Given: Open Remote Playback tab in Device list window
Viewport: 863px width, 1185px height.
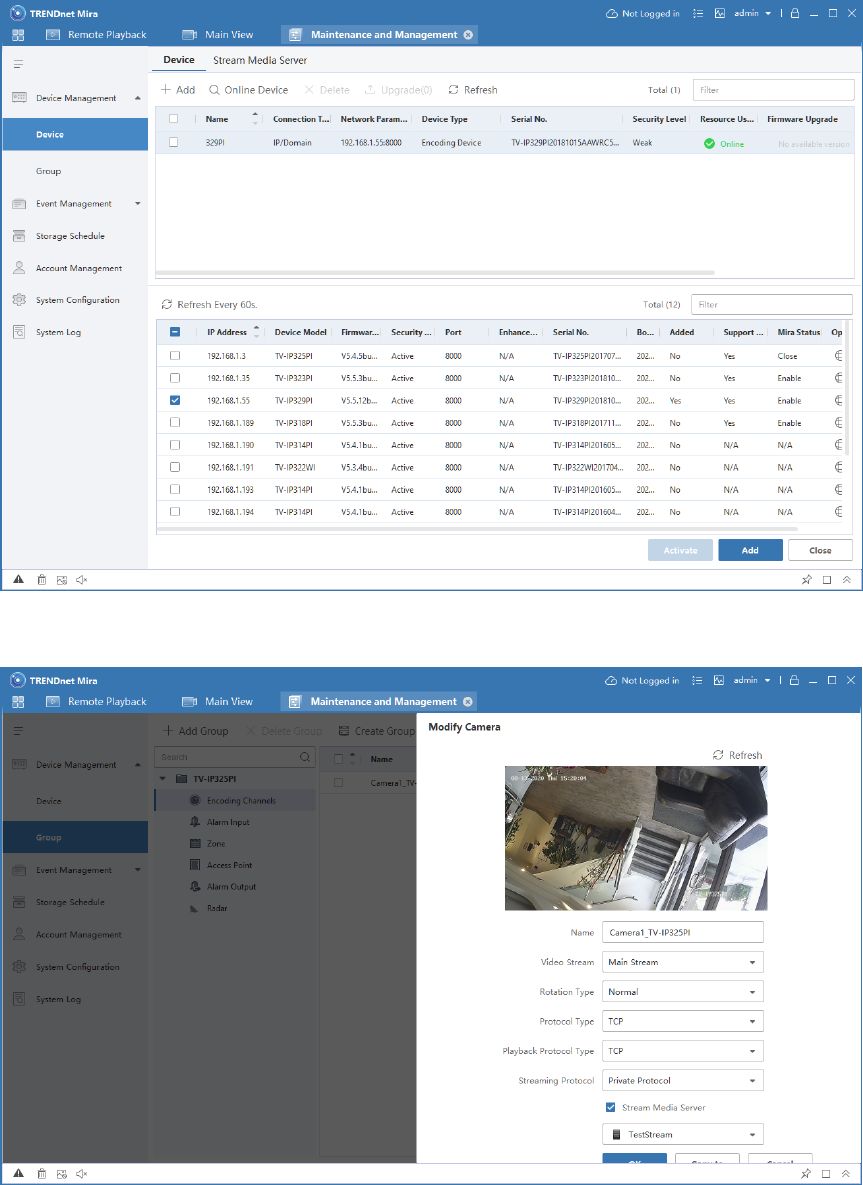Looking at the screenshot, I should (x=96, y=35).
